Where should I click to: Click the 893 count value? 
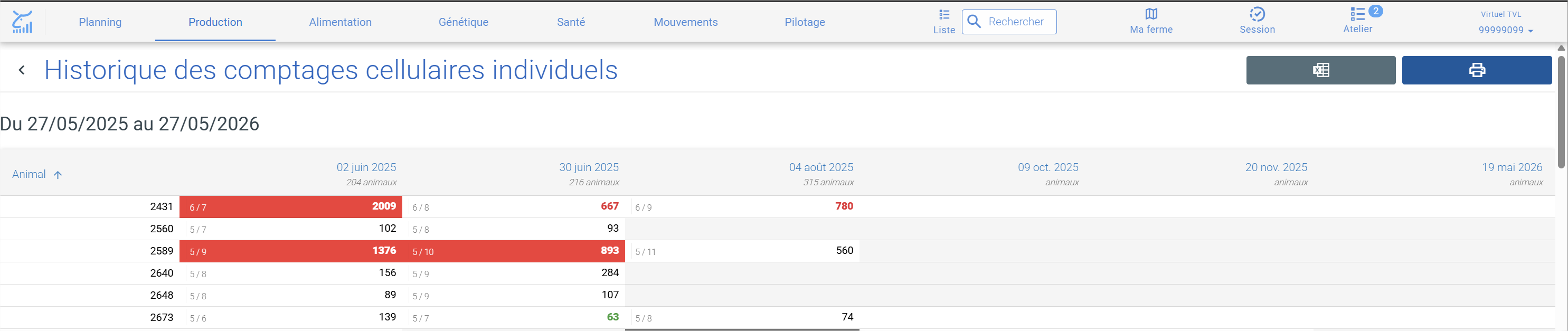coord(609,251)
